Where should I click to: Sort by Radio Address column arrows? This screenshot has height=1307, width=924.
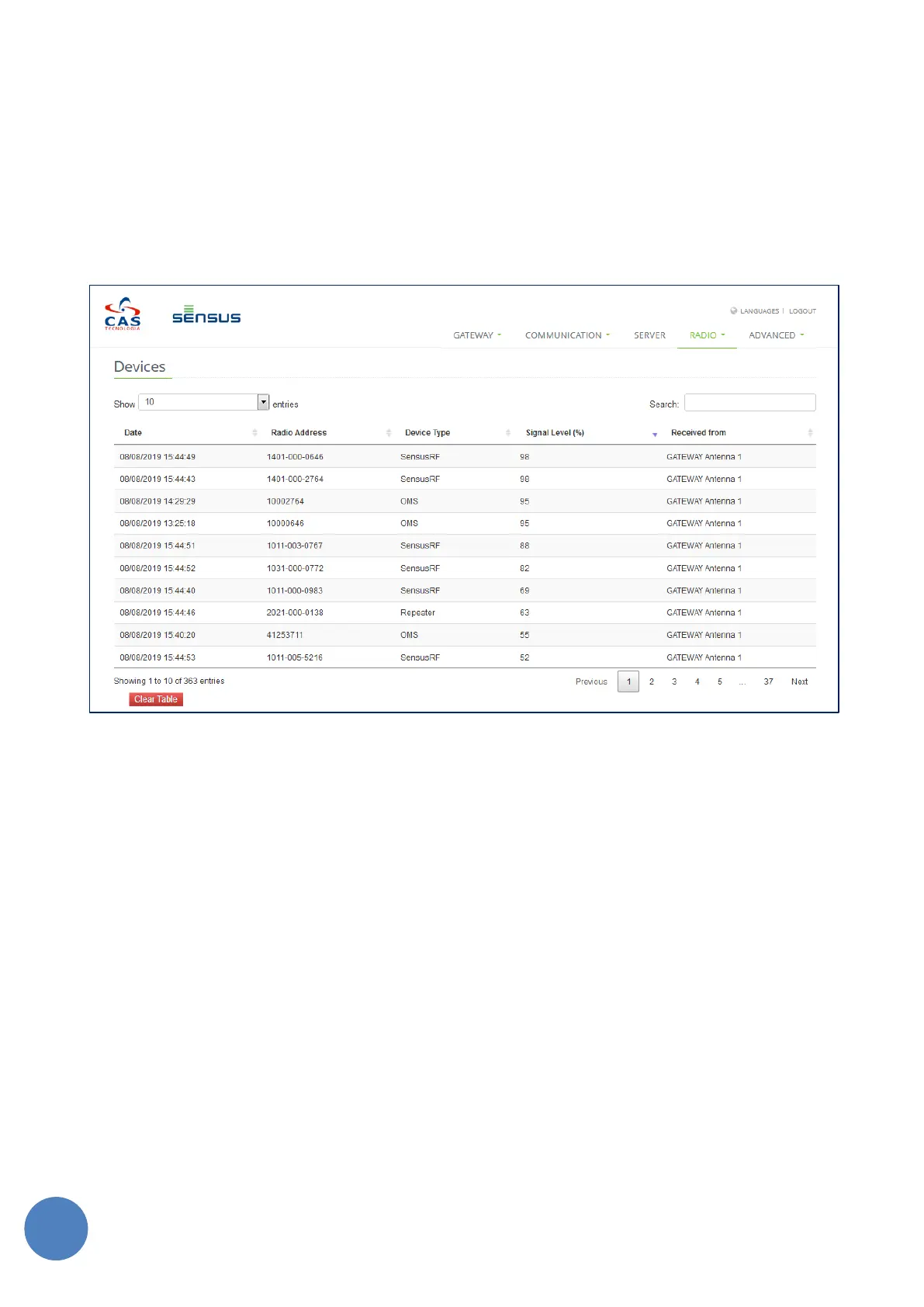(x=389, y=433)
